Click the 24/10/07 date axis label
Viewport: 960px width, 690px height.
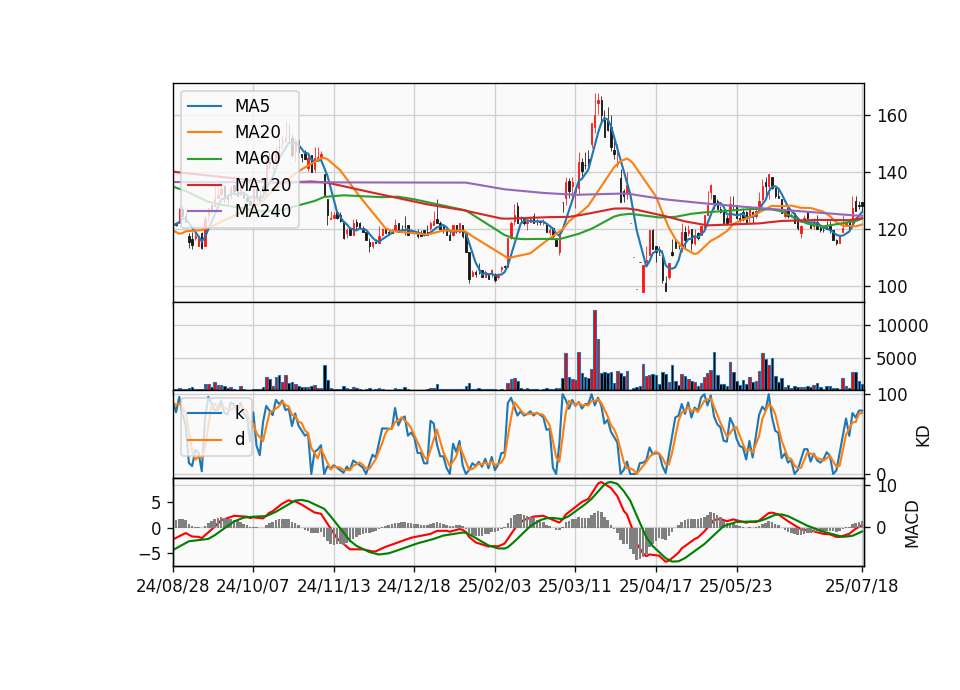[253, 587]
